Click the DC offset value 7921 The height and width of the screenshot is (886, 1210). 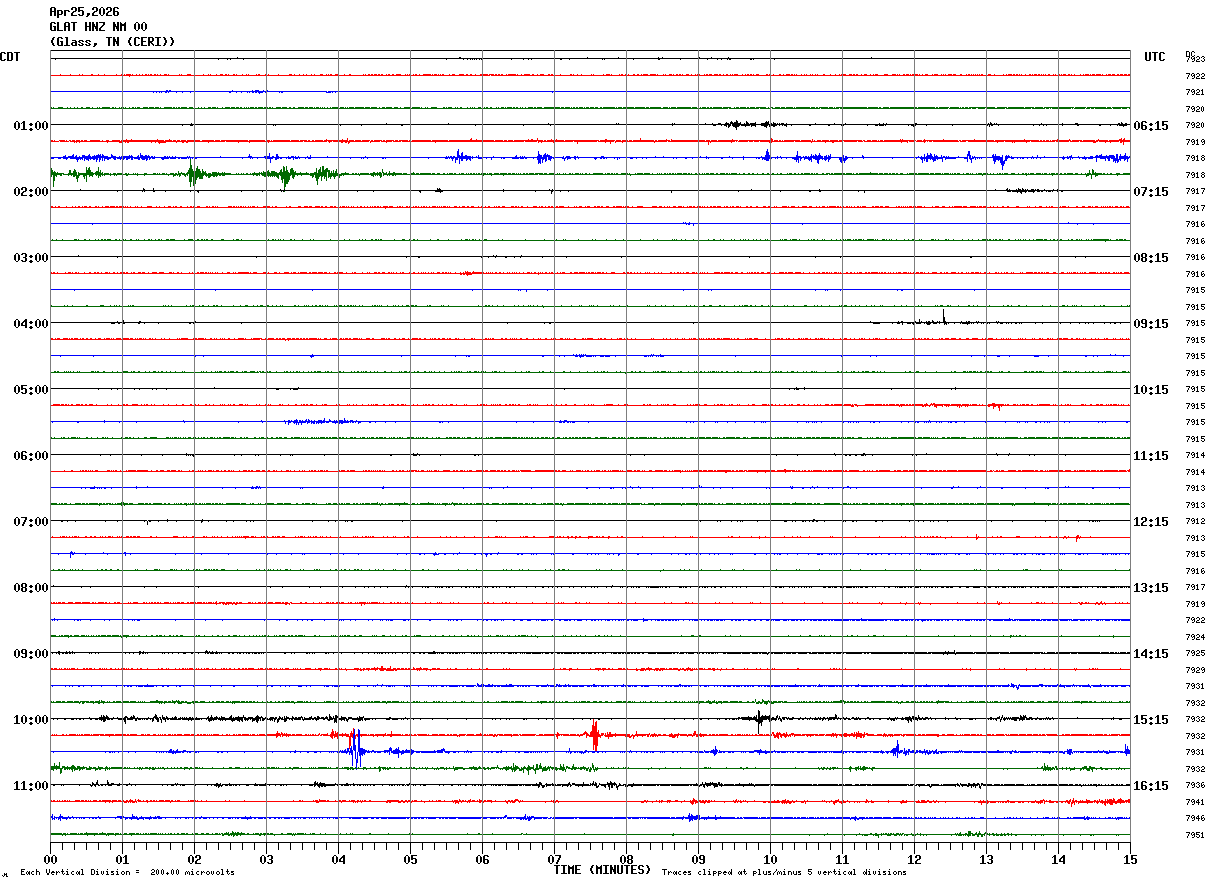point(1195,92)
